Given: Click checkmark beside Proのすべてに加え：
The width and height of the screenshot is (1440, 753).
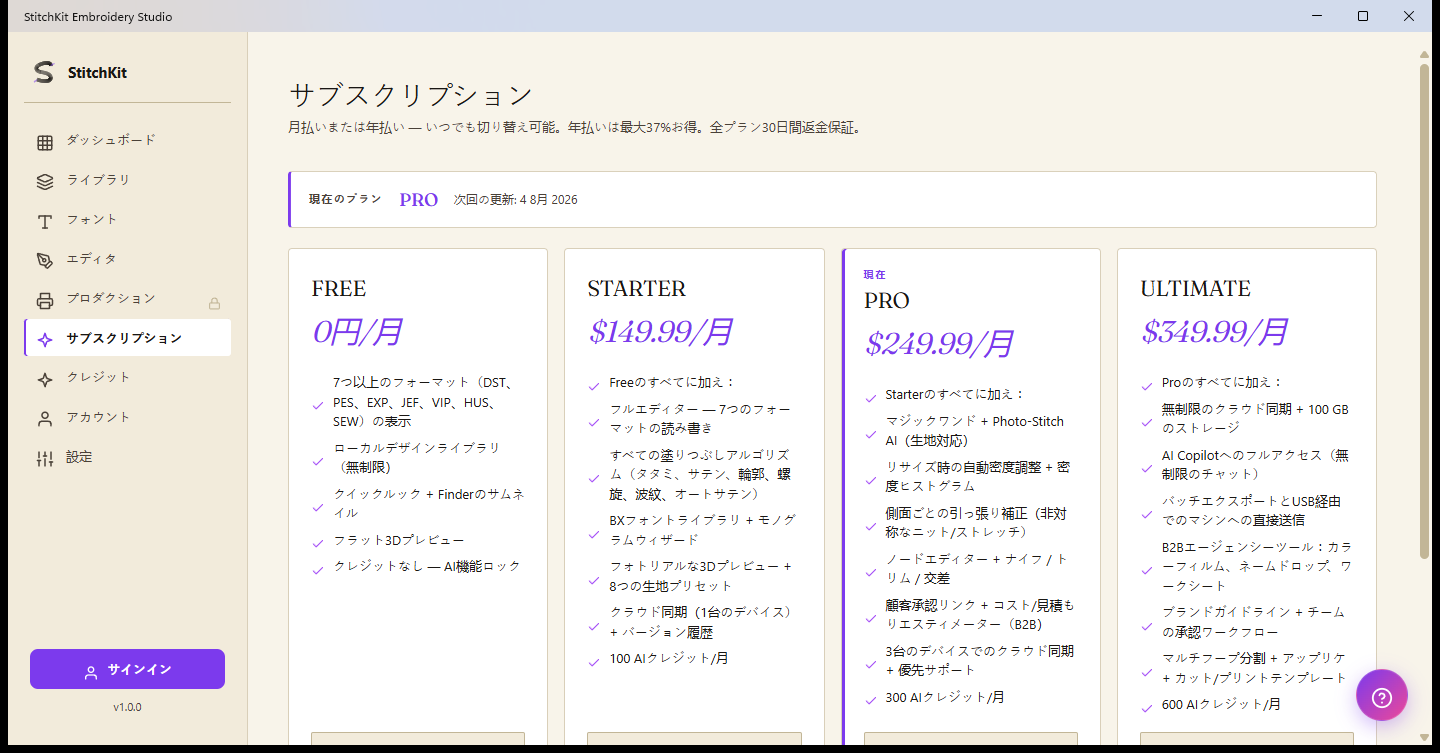Looking at the screenshot, I should point(1146,385).
